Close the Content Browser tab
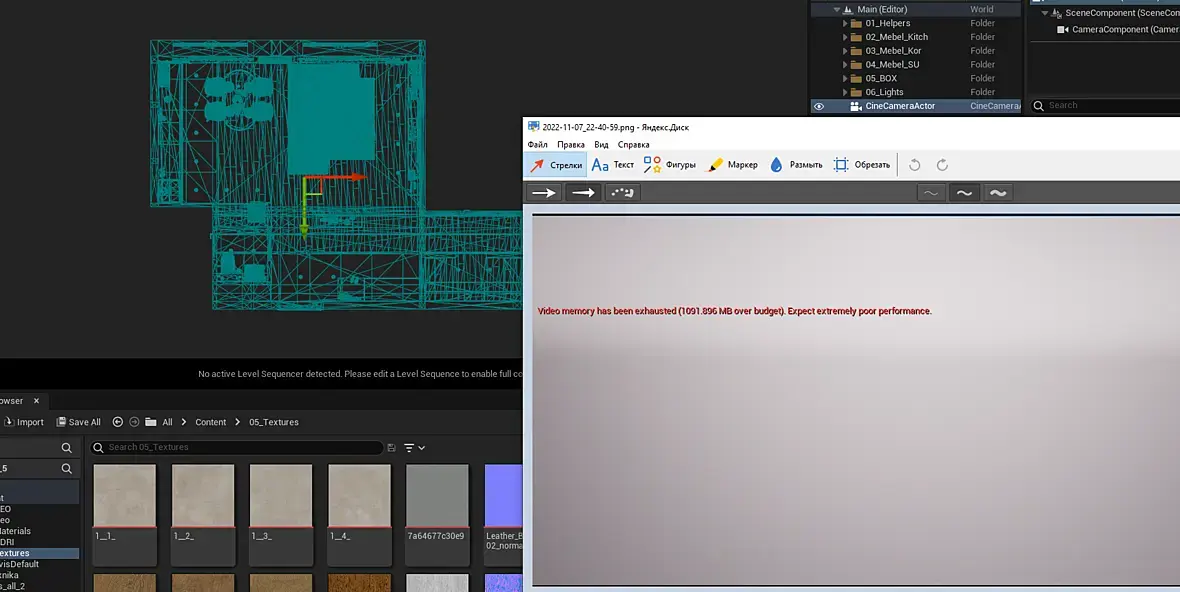Image resolution: width=1180 pixels, height=592 pixels. [x=36, y=401]
